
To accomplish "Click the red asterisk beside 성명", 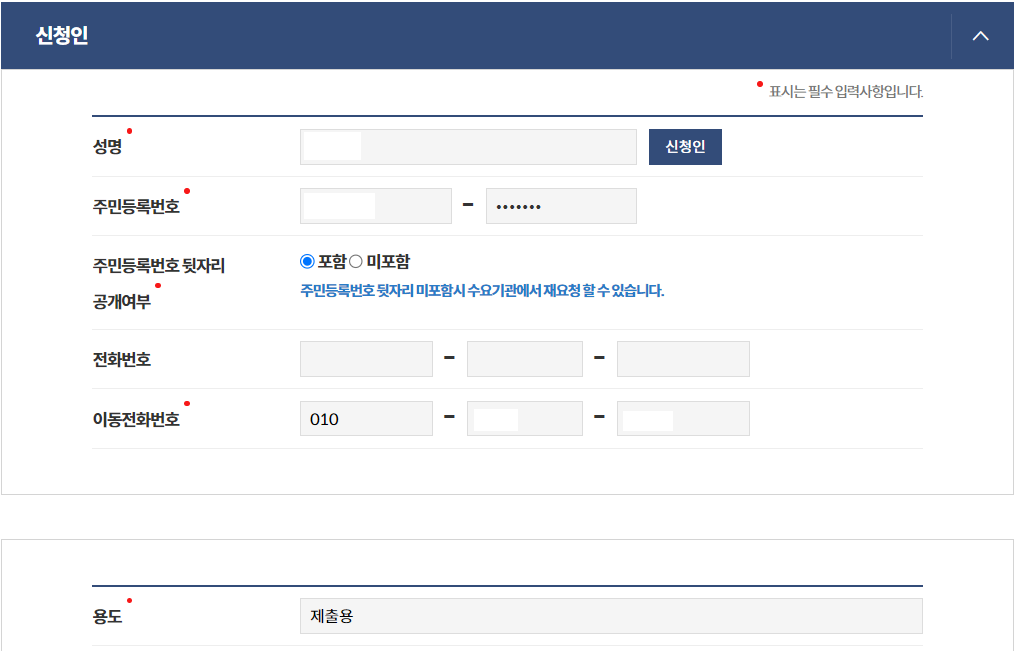I will pos(128,132).
